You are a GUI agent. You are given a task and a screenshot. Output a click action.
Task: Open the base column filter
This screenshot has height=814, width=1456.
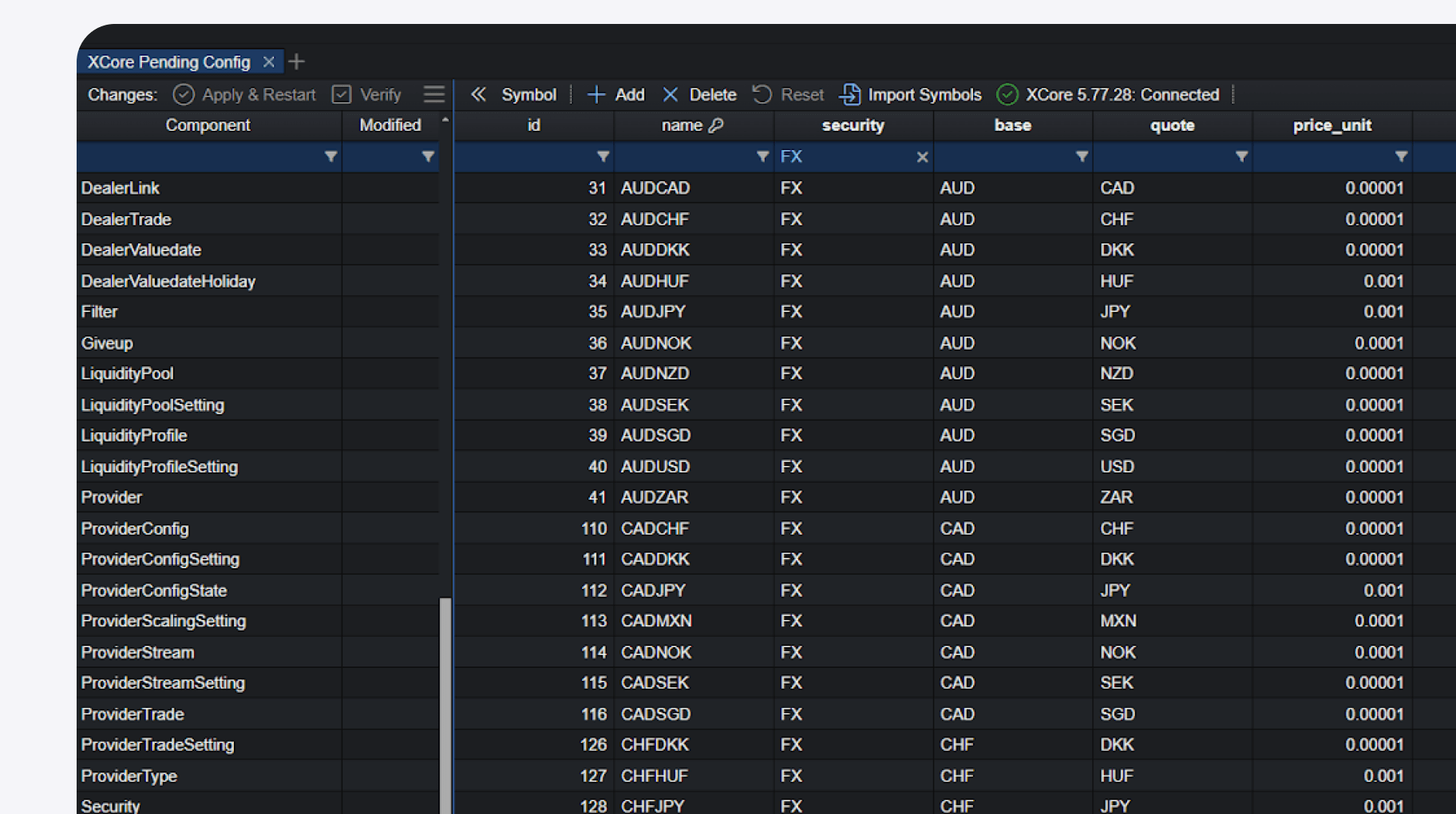(x=1082, y=156)
